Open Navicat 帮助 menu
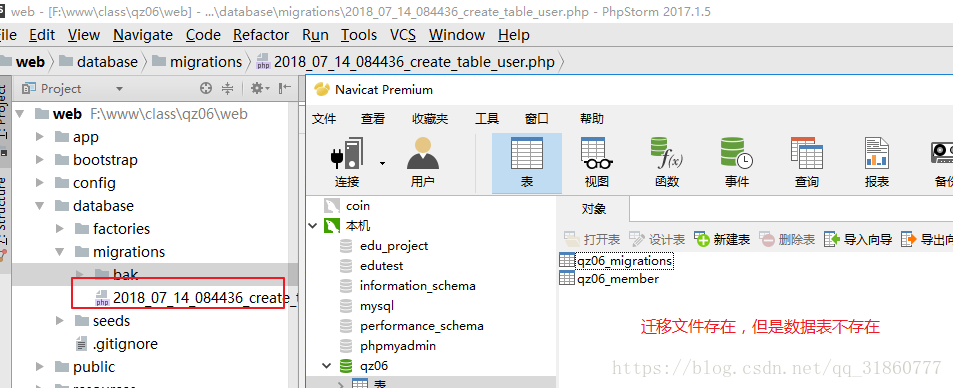 point(592,119)
